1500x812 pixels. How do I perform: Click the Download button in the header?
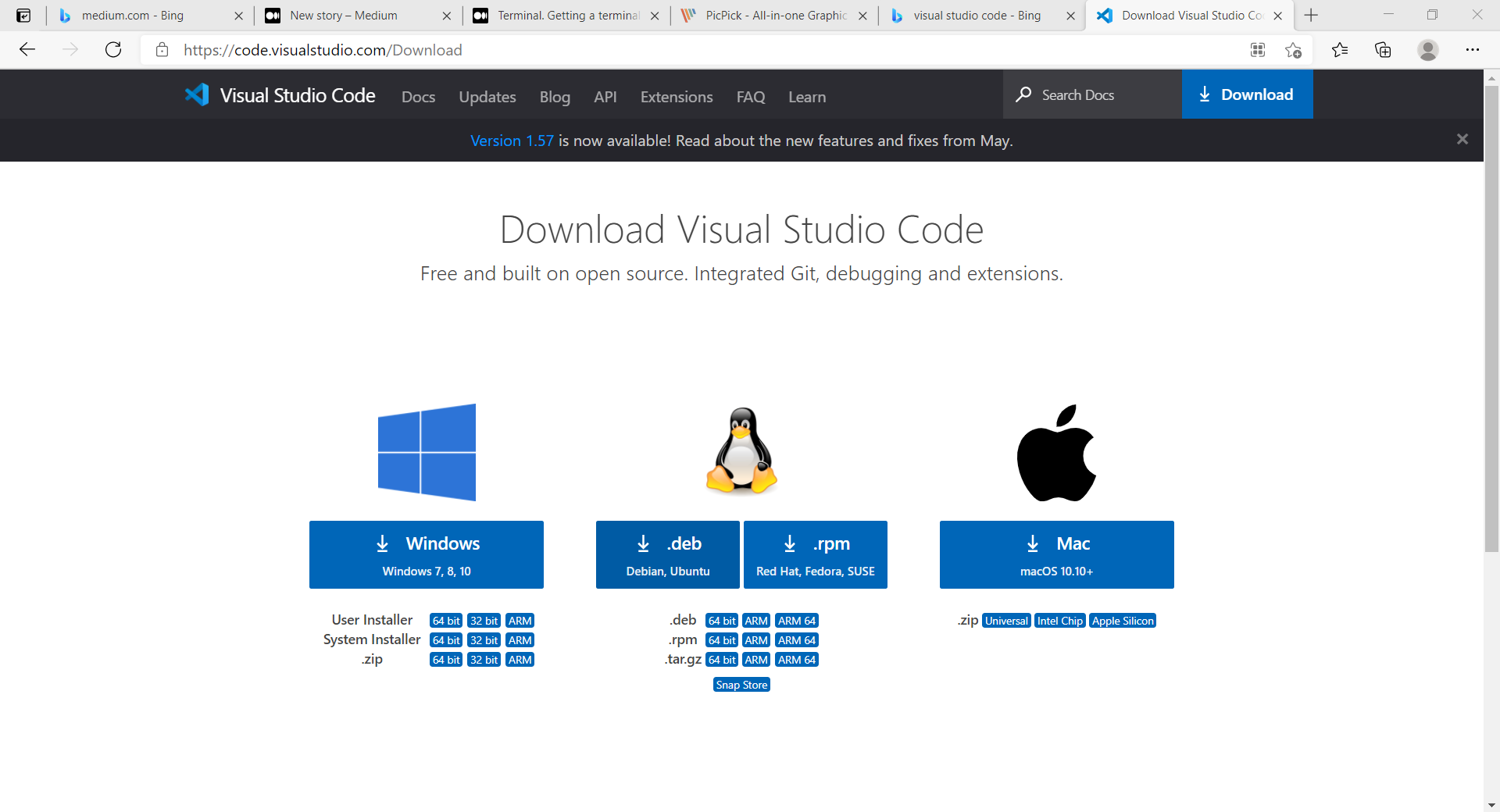pyautogui.click(x=1248, y=94)
